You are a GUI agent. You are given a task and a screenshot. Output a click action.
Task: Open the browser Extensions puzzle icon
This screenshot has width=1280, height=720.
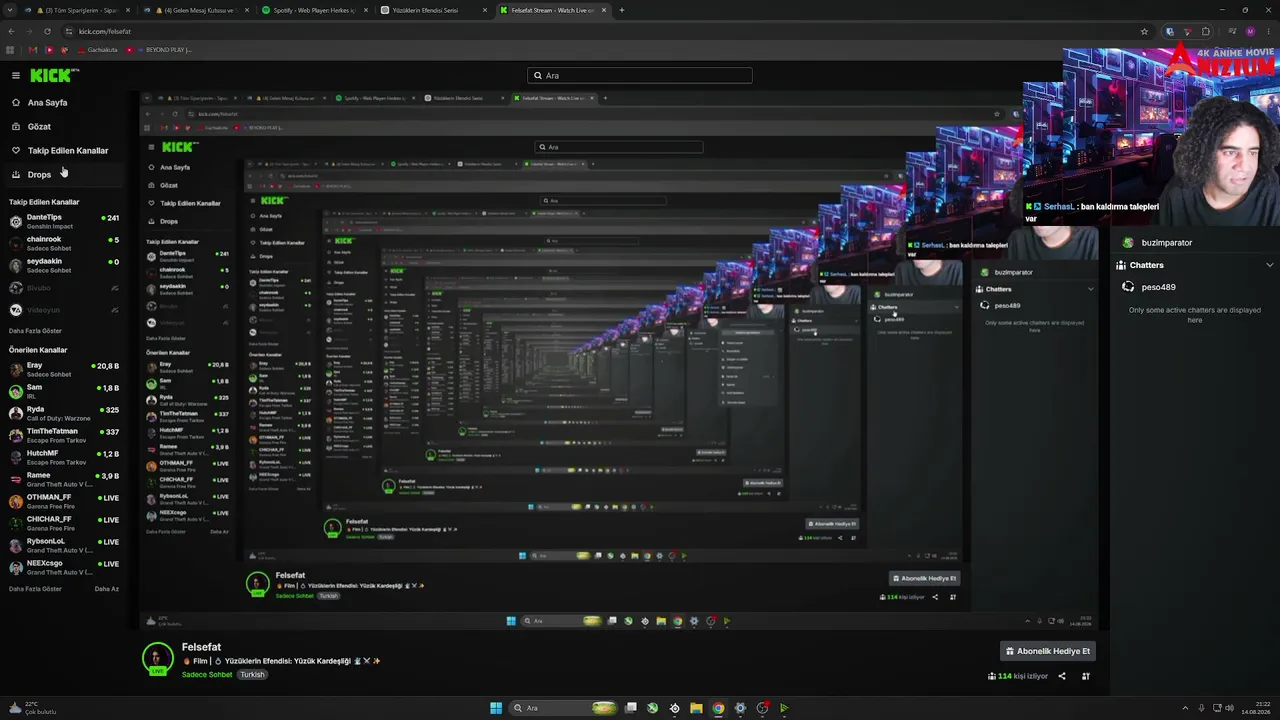pos(1206,31)
